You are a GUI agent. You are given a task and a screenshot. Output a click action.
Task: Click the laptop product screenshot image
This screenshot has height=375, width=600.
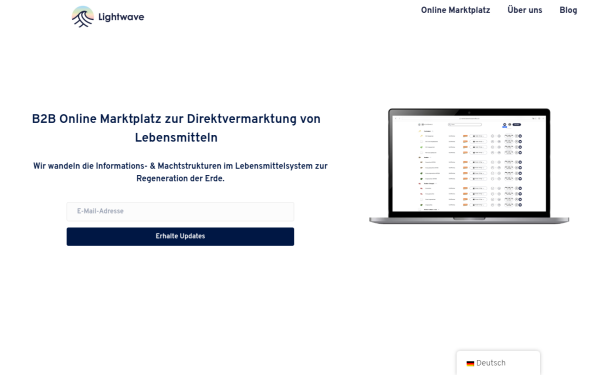click(469, 166)
